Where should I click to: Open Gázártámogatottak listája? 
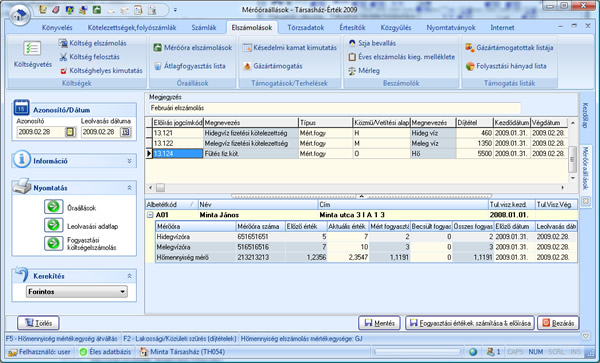coord(509,48)
